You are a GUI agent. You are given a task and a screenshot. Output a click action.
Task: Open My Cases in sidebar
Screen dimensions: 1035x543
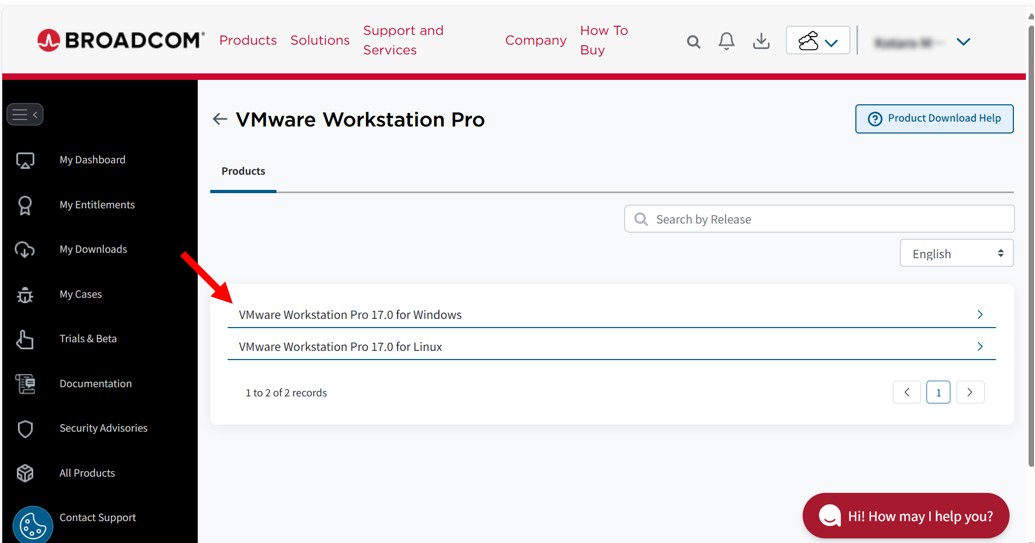tap(81, 294)
